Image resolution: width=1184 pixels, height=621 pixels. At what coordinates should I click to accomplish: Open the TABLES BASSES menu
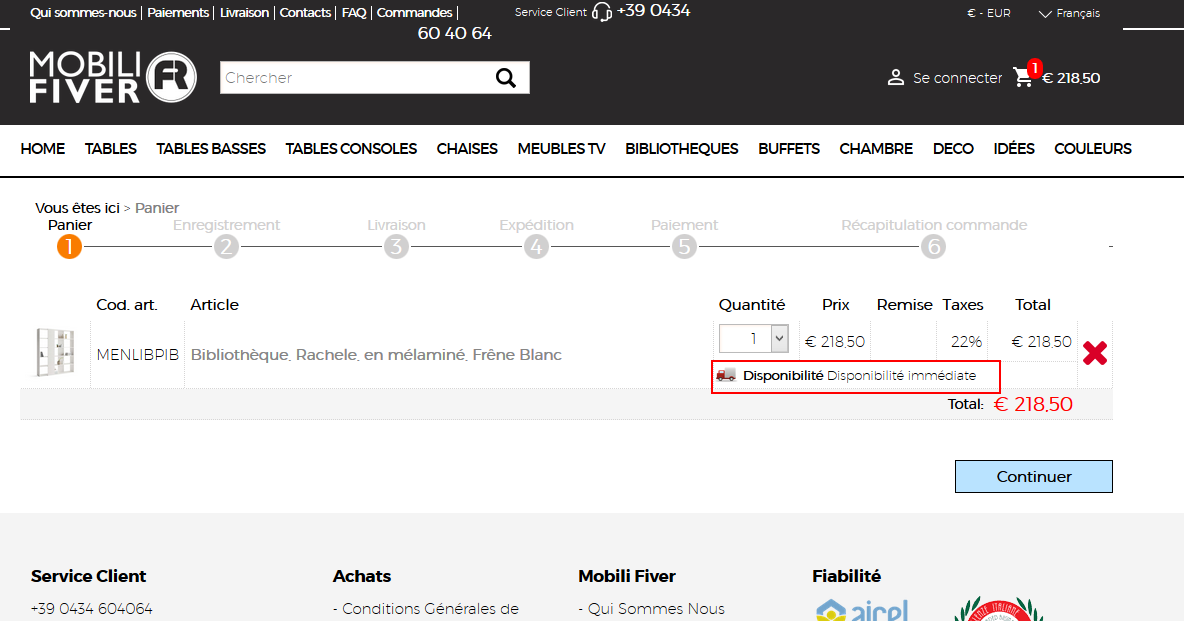click(x=211, y=149)
